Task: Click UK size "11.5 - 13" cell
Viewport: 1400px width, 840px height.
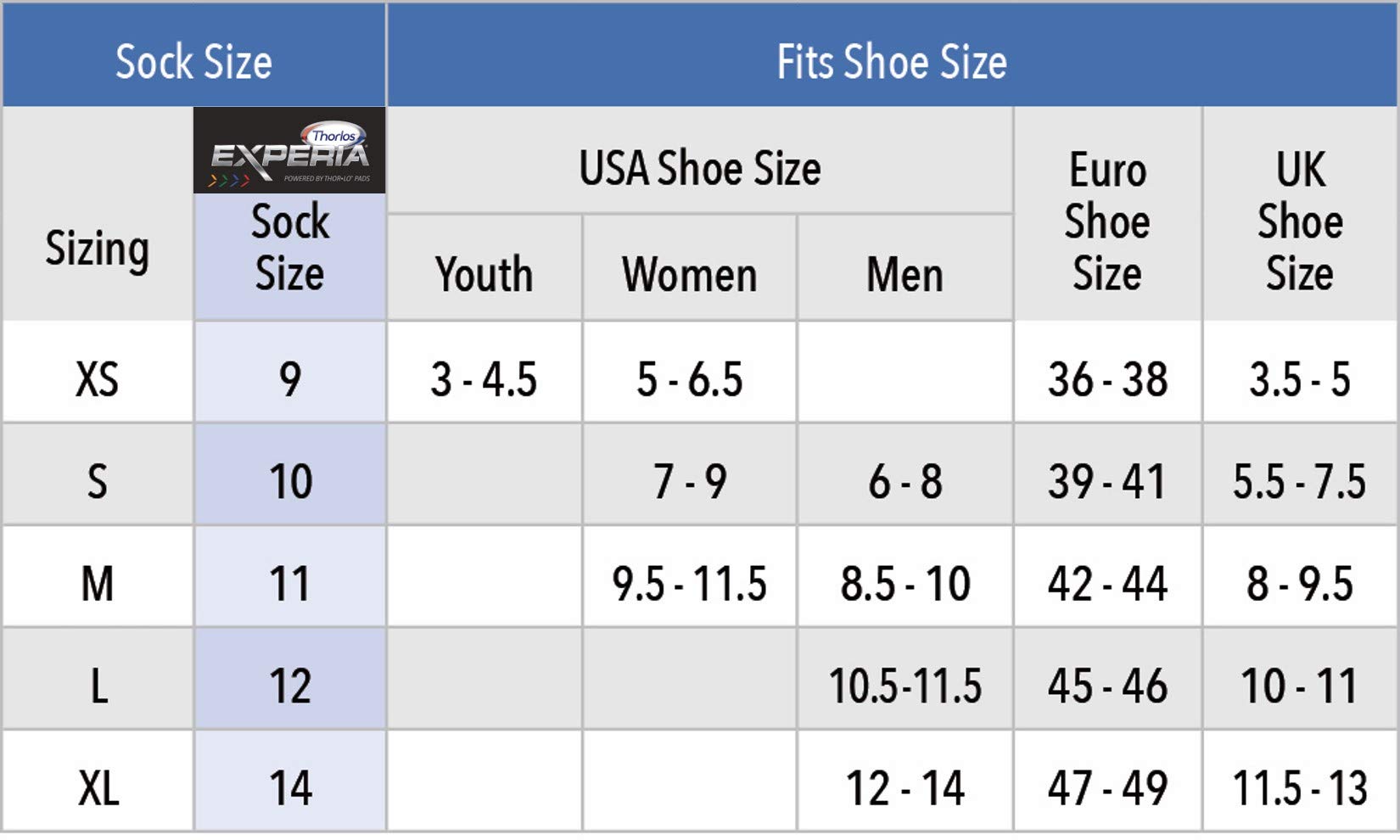Action: [1300, 787]
